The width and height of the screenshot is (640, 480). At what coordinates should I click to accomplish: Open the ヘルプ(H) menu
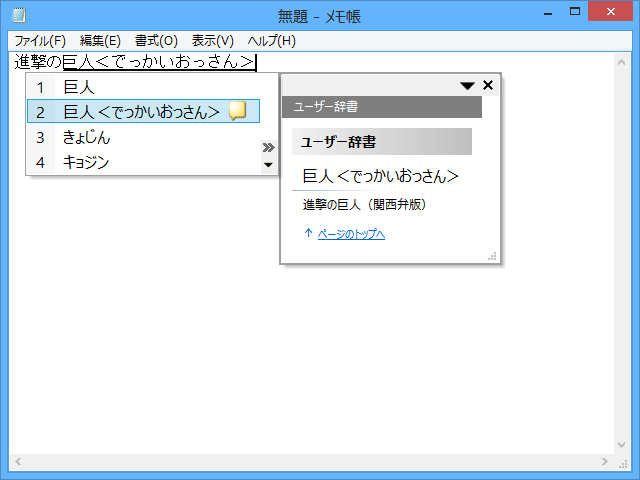click(271, 41)
